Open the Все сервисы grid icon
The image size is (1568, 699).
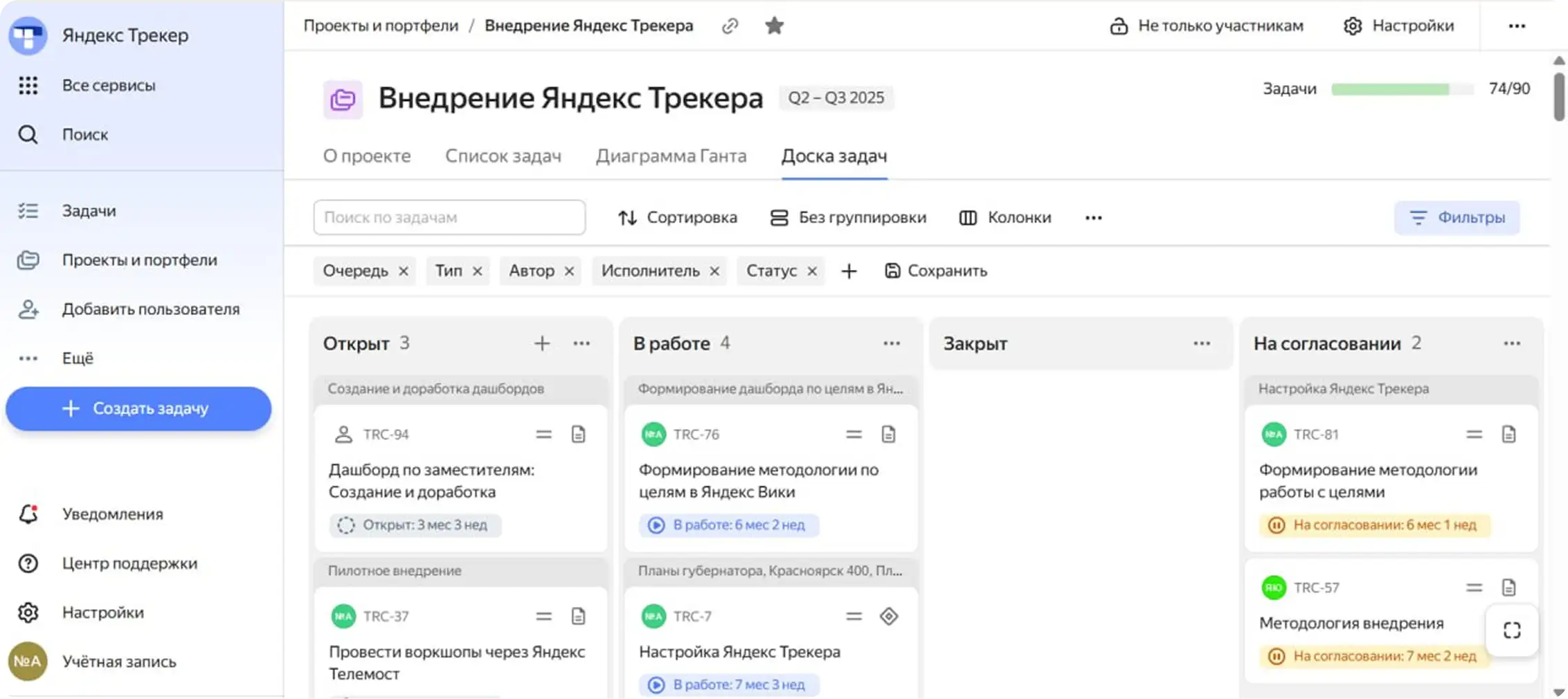pyautogui.click(x=28, y=86)
